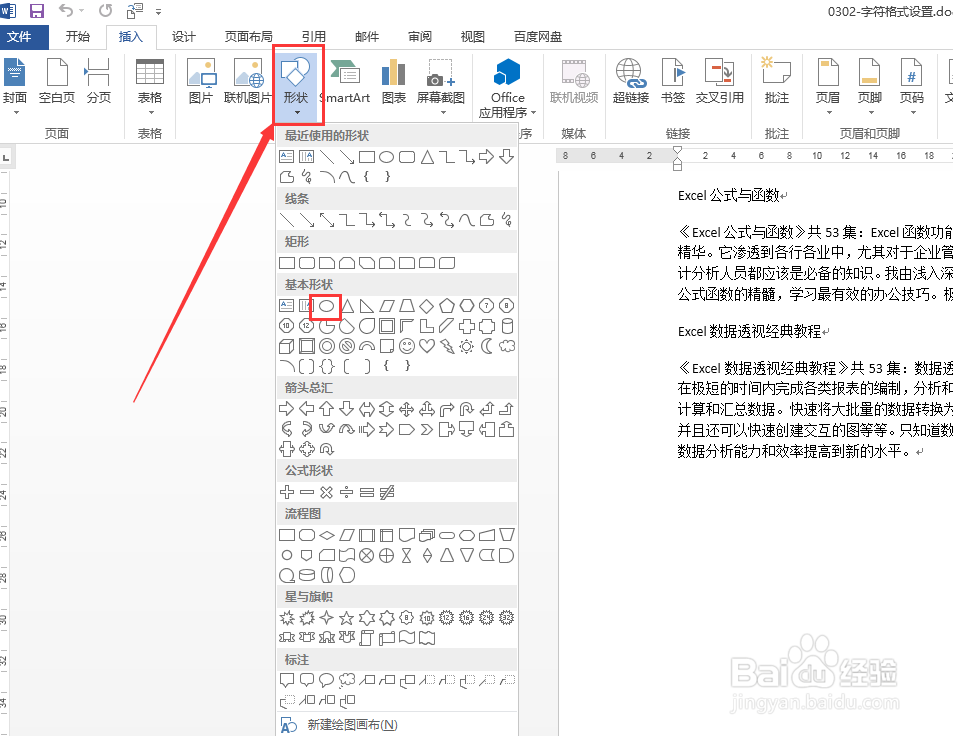
Task: Select the freeform scribble line shape in Lines
Action: pos(507,219)
